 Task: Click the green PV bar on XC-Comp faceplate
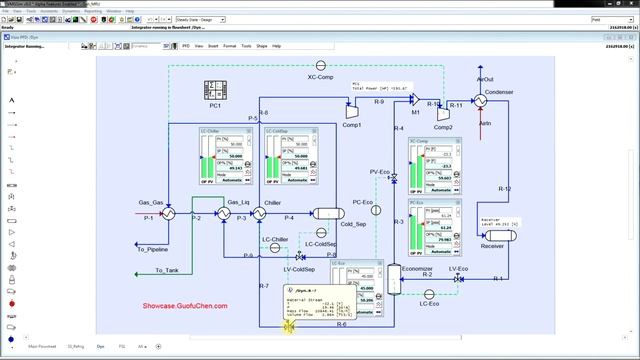click(x=420, y=172)
